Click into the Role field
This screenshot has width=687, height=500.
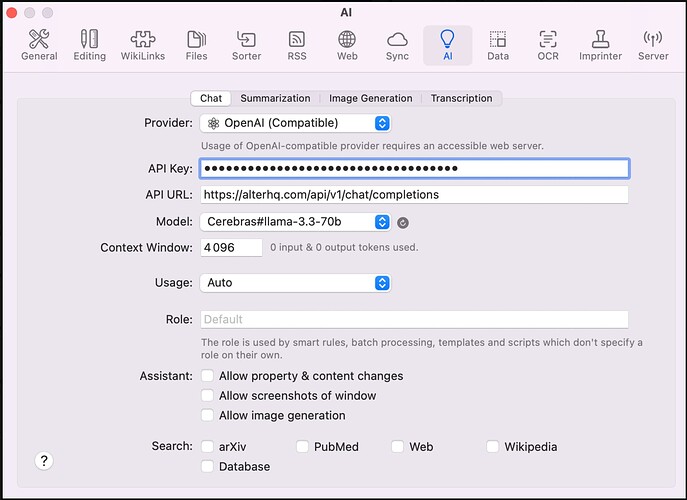(414, 319)
